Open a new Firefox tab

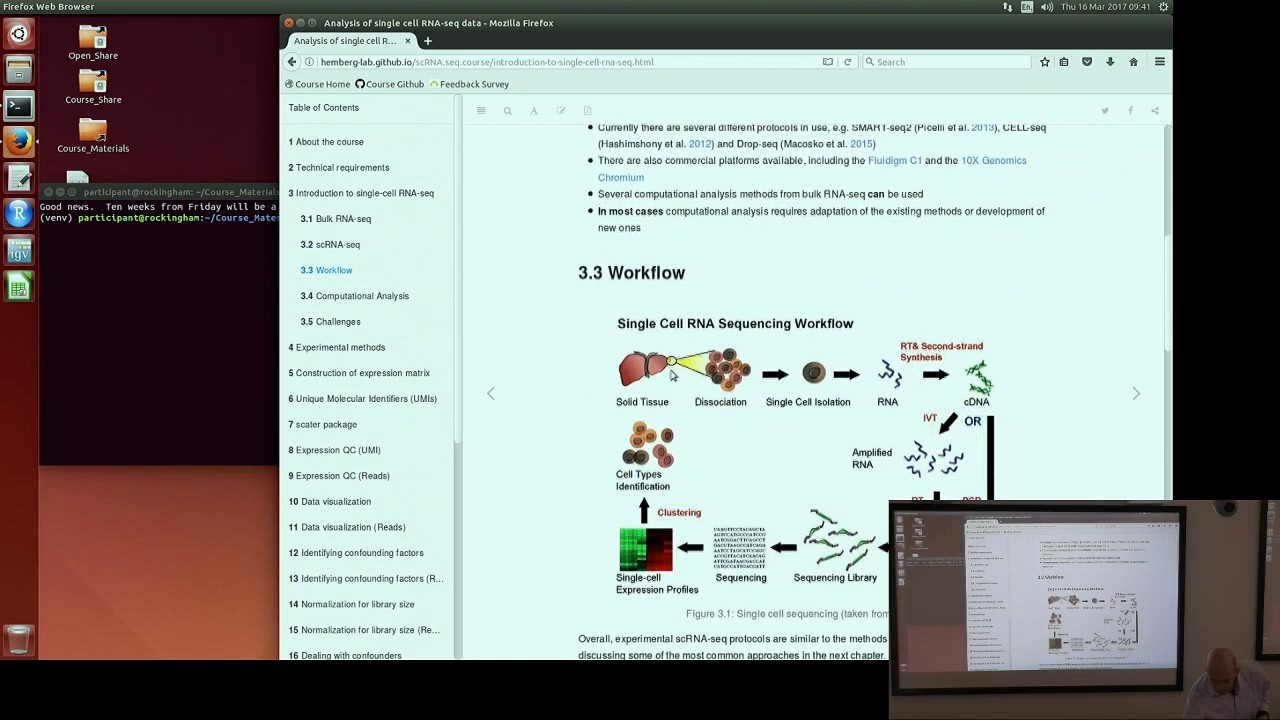(x=427, y=41)
